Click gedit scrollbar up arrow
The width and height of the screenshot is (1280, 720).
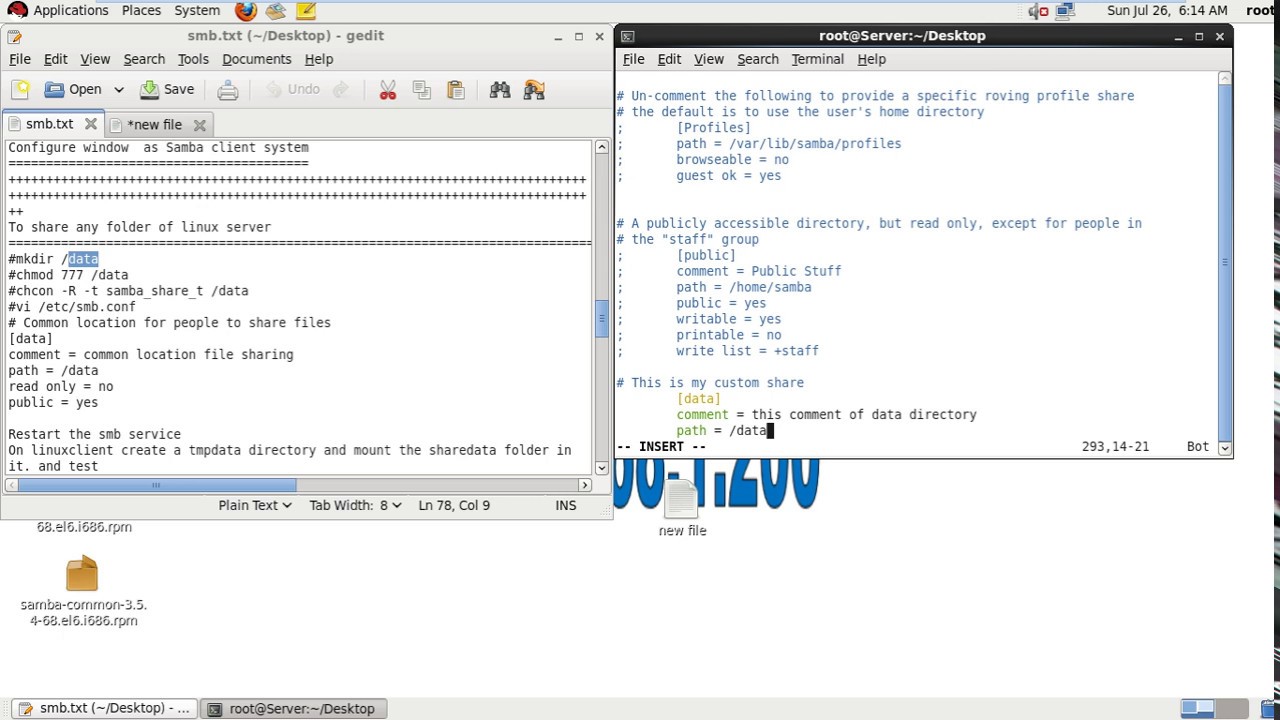601,147
